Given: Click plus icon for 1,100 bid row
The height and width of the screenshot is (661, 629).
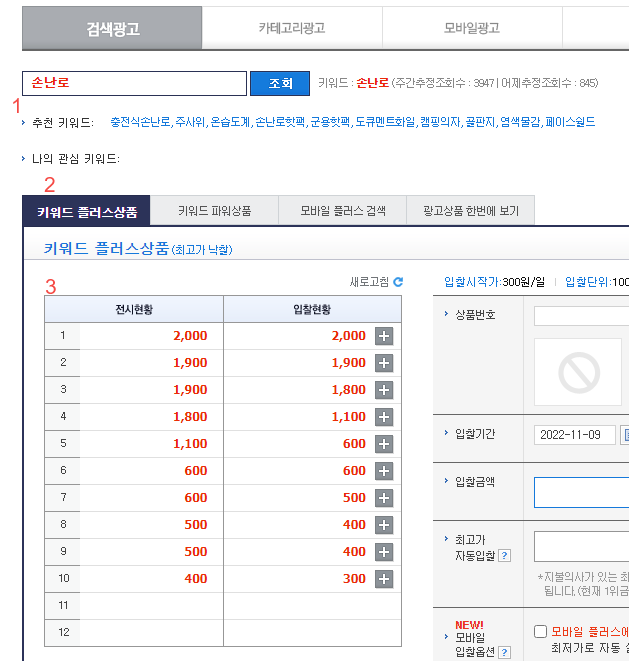Looking at the screenshot, I should tap(384, 417).
